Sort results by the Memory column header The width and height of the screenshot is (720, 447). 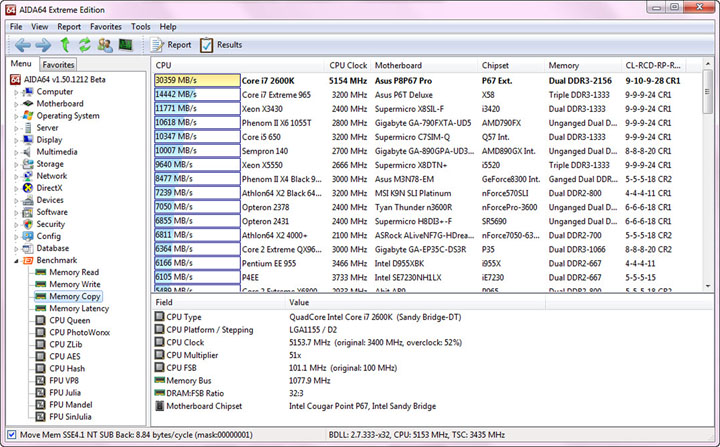[x=583, y=65]
